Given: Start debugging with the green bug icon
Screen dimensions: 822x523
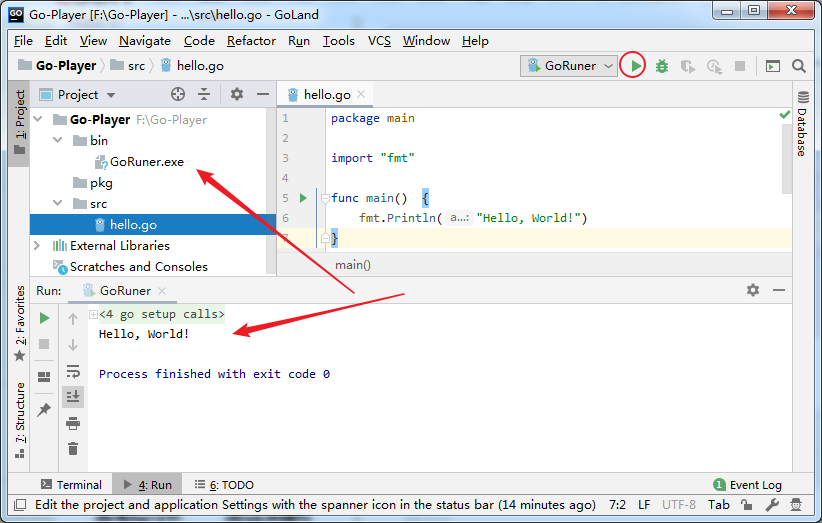Looking at the screenshot, I should pyautogui.click(x=662, y=66).
